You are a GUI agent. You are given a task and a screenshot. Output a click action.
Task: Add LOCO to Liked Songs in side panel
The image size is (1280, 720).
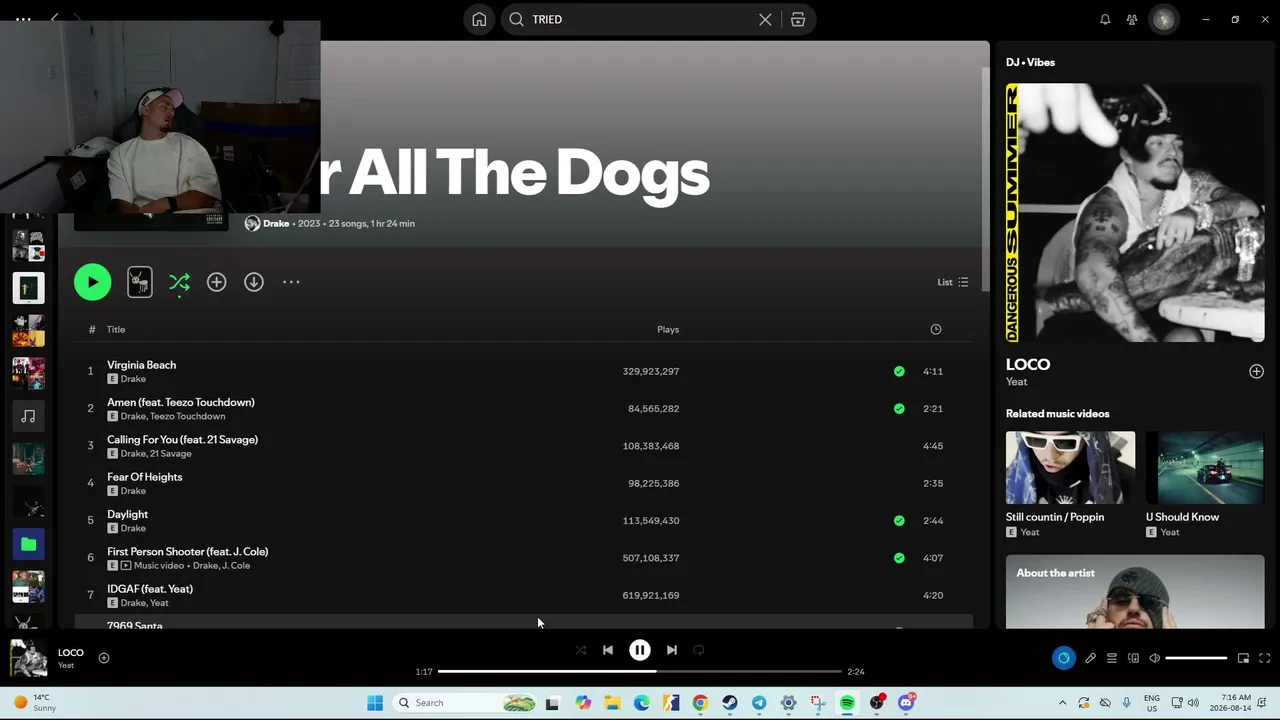[x=1256, y=371]
